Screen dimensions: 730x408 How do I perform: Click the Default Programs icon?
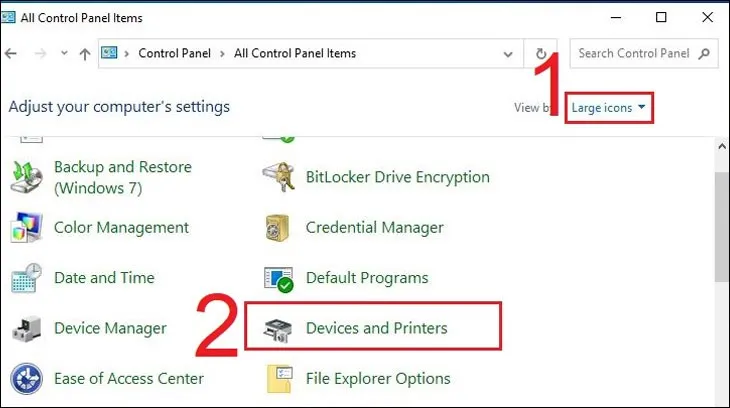278,278
